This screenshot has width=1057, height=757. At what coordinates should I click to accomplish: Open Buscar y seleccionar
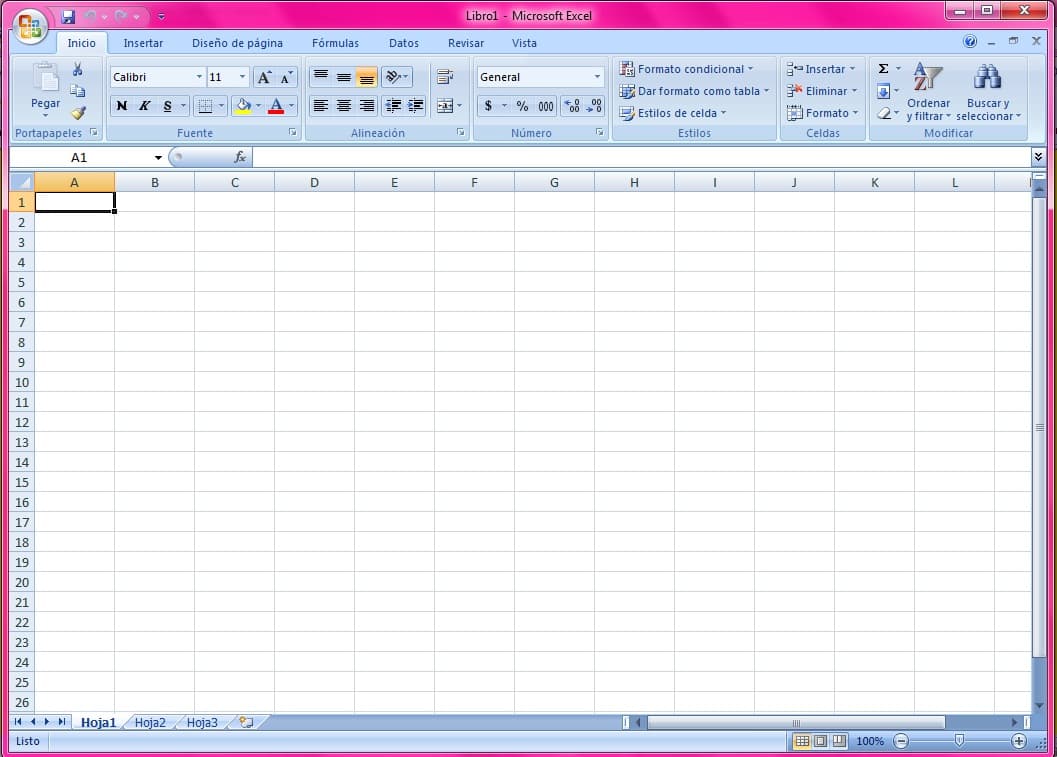(x=988, y=92)
